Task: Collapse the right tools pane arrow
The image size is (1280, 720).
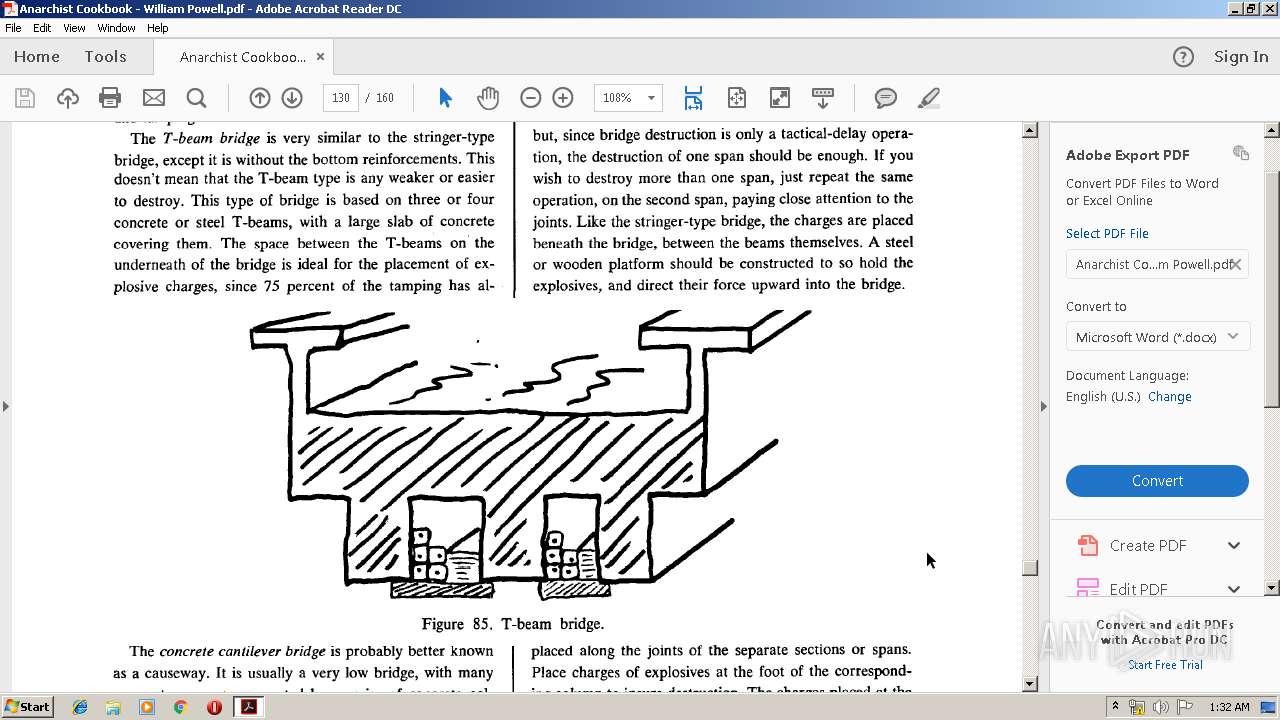Action: tap(1044, 406)
